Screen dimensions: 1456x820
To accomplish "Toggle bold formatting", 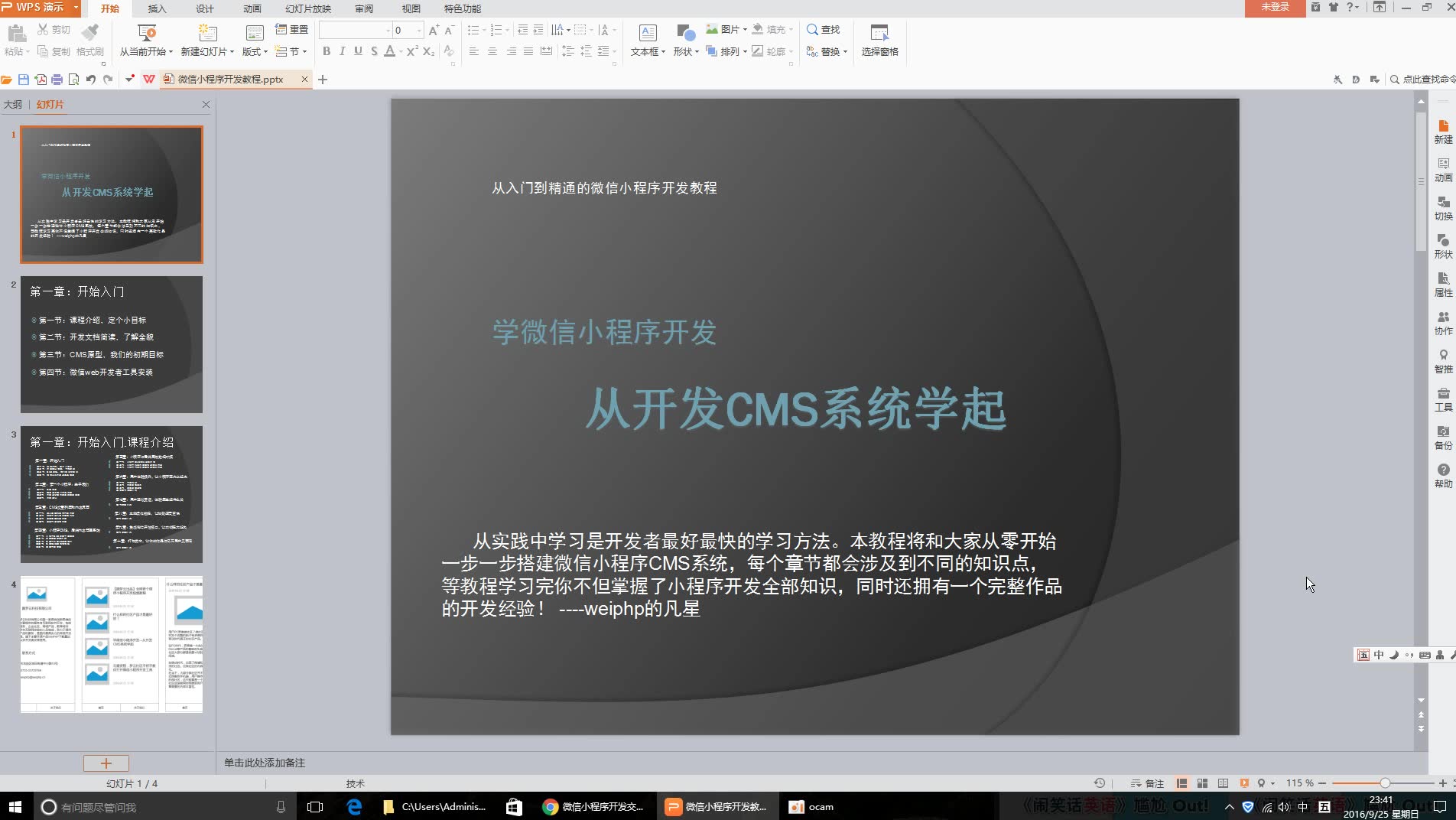I will click(326, 51).
